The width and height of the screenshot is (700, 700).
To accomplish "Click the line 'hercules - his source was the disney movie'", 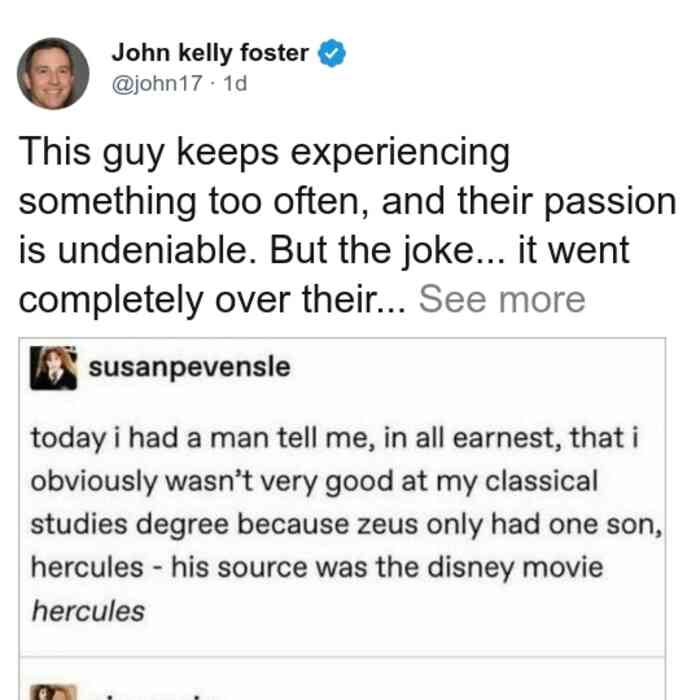I will click(317, 568).
